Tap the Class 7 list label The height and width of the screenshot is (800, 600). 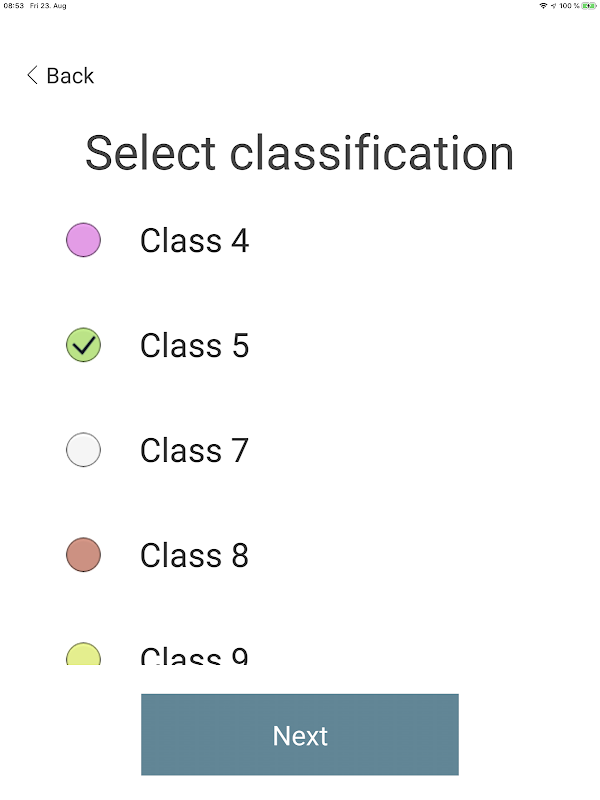pyautogui.click(x=194, y=451)
